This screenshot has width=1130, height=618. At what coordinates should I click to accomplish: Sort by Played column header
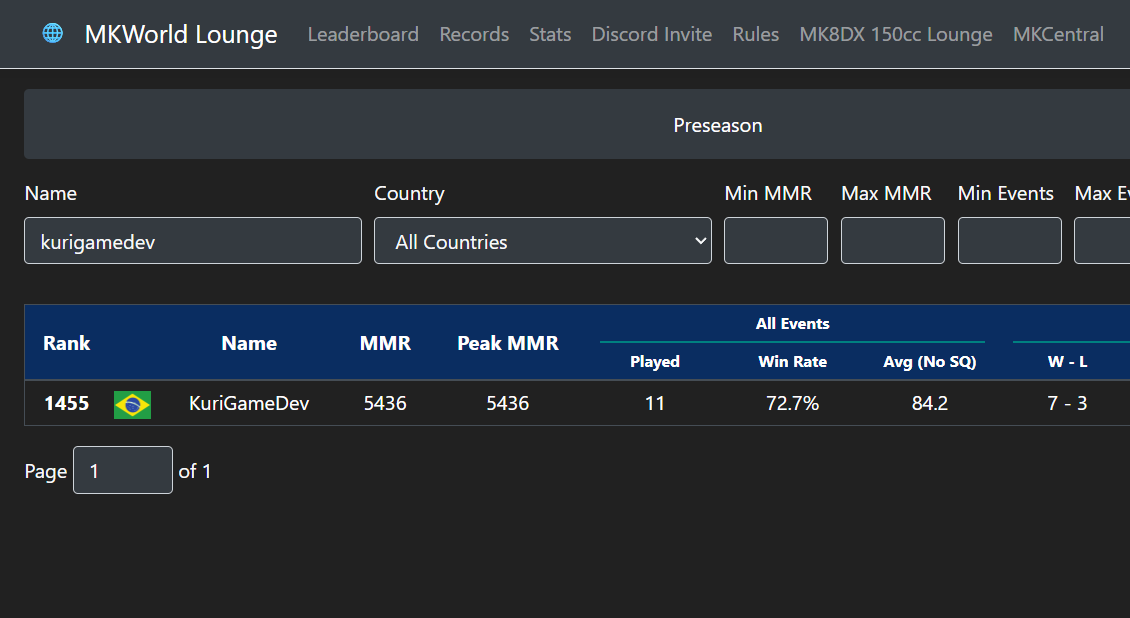pos(654,362)
